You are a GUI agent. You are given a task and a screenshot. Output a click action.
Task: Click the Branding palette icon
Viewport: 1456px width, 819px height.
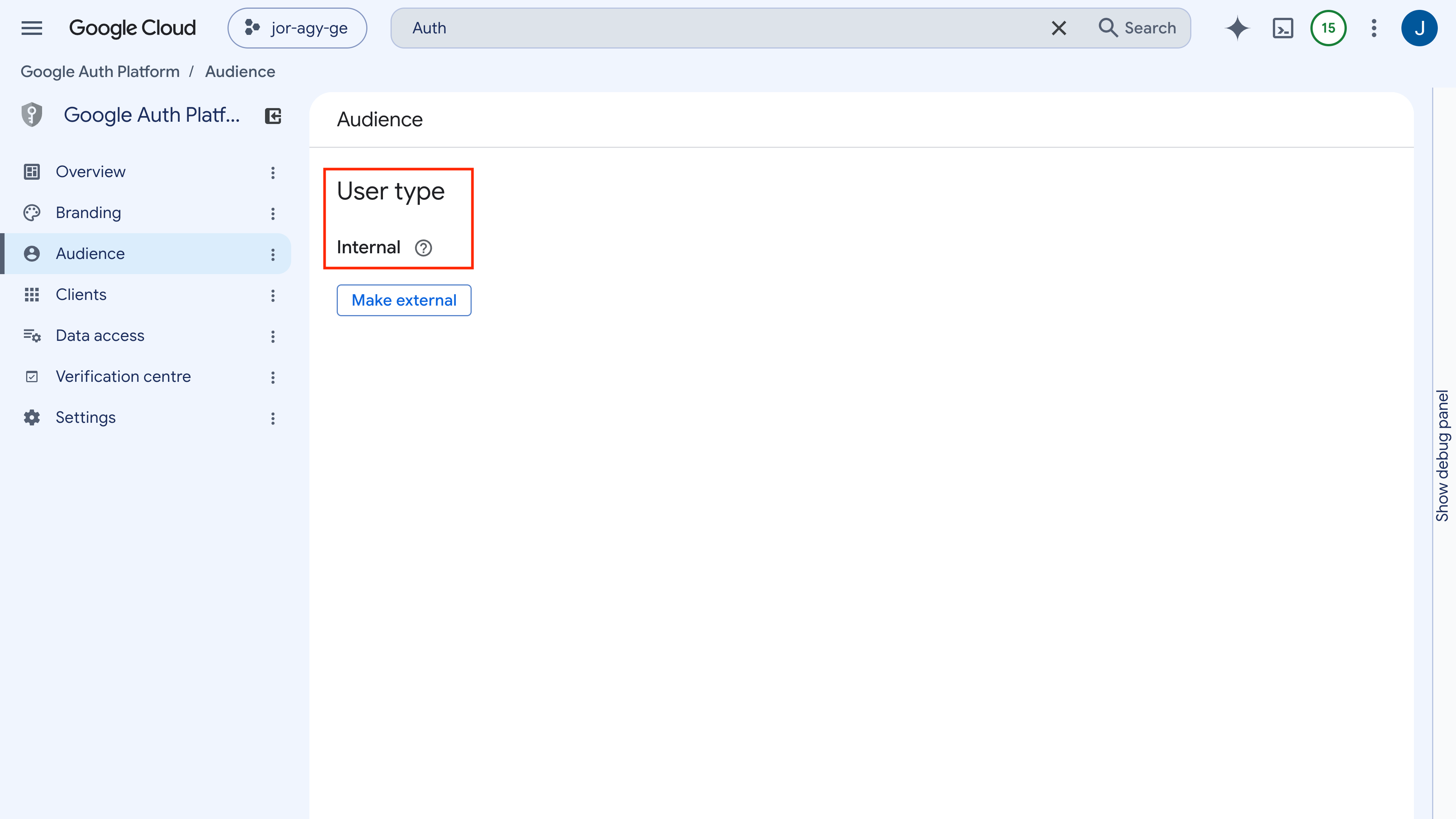[x=31, y=212]
